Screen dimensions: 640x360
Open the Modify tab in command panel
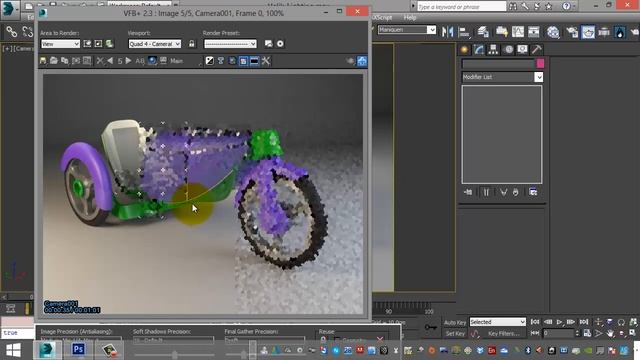pos(479,50)
